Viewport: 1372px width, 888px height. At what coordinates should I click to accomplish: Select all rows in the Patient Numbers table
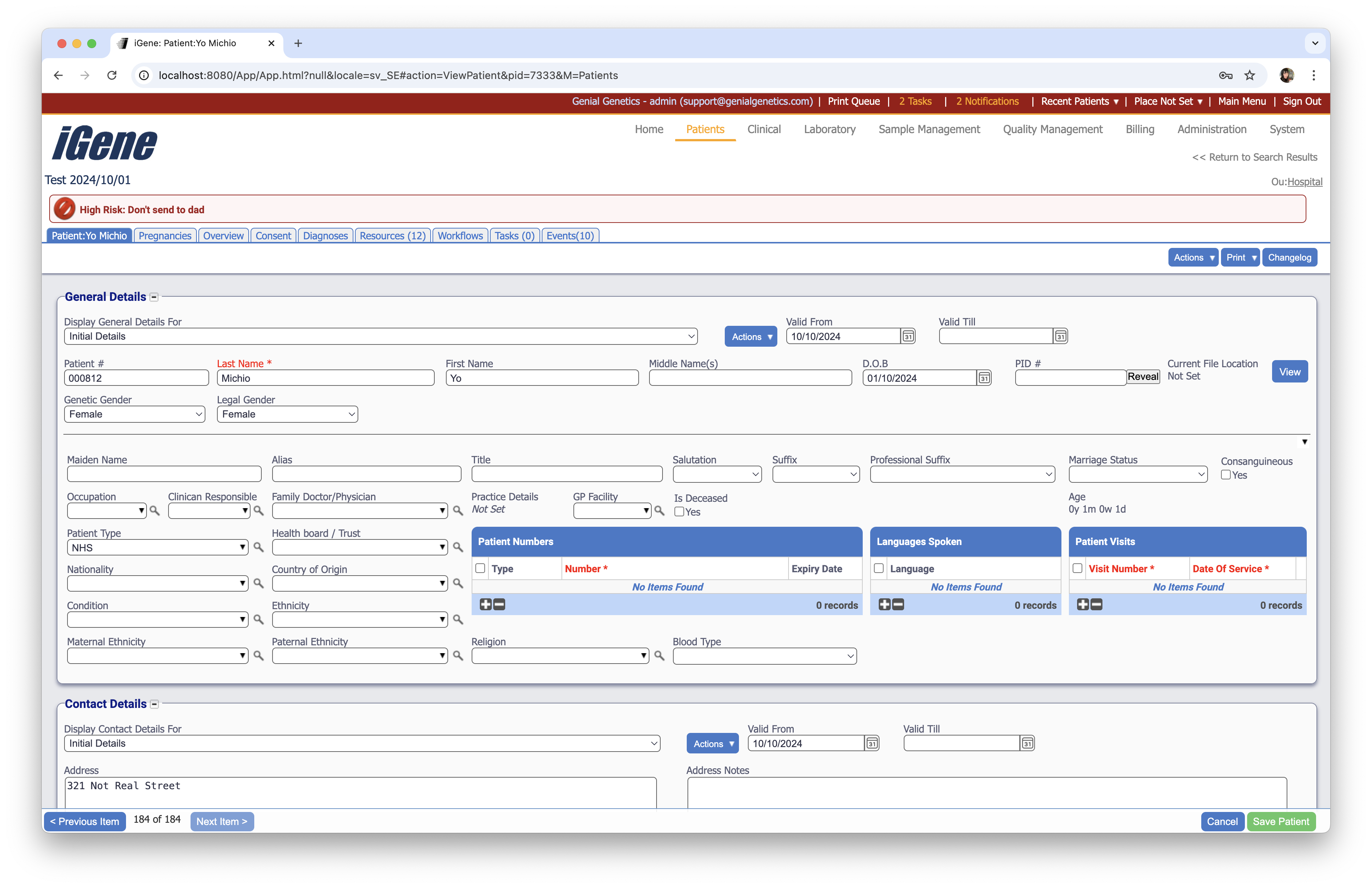[480, 568]
